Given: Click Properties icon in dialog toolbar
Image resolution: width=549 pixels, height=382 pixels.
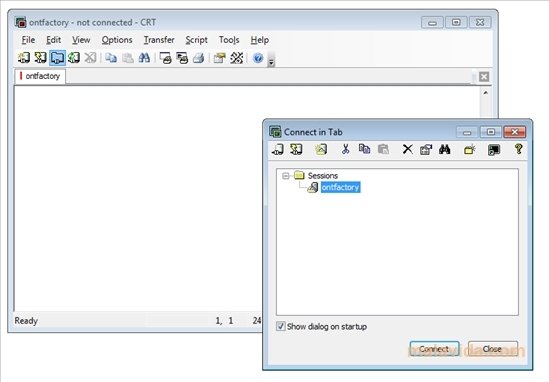Looking at the screenshot, I should pyautogui.click(x=426, y=150).
